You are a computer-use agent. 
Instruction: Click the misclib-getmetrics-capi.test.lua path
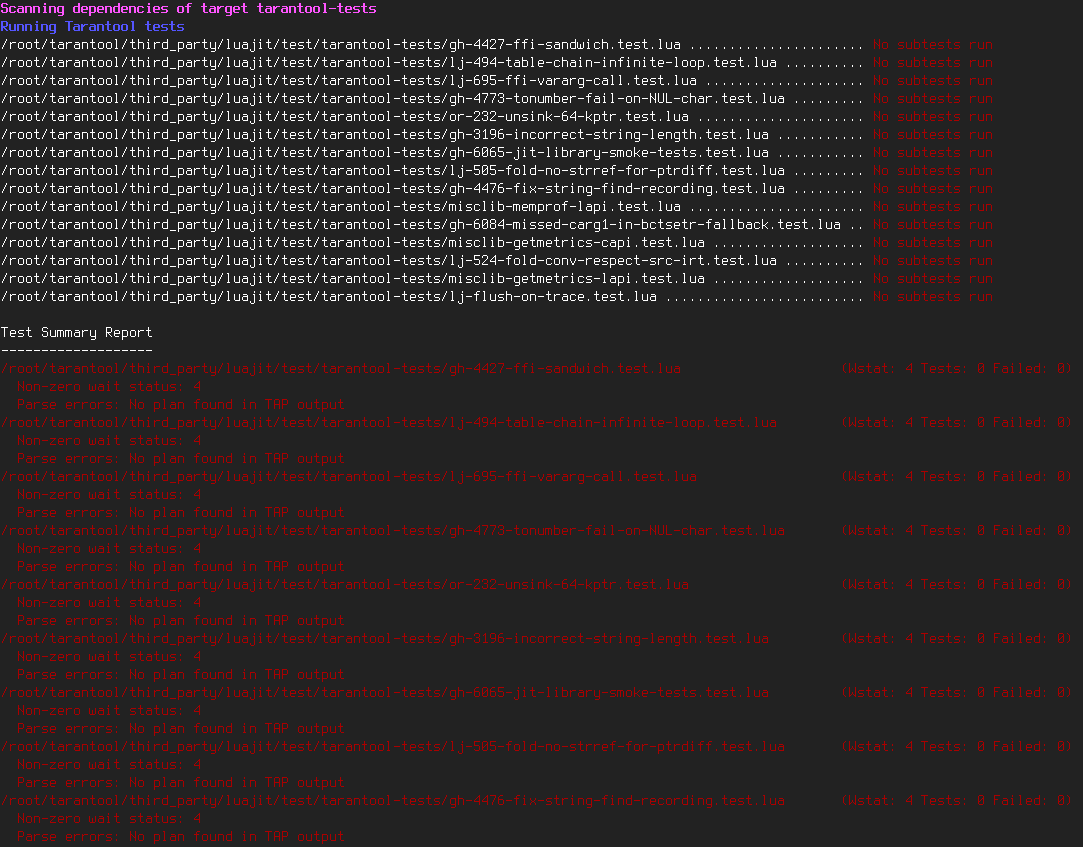[352, 242]
